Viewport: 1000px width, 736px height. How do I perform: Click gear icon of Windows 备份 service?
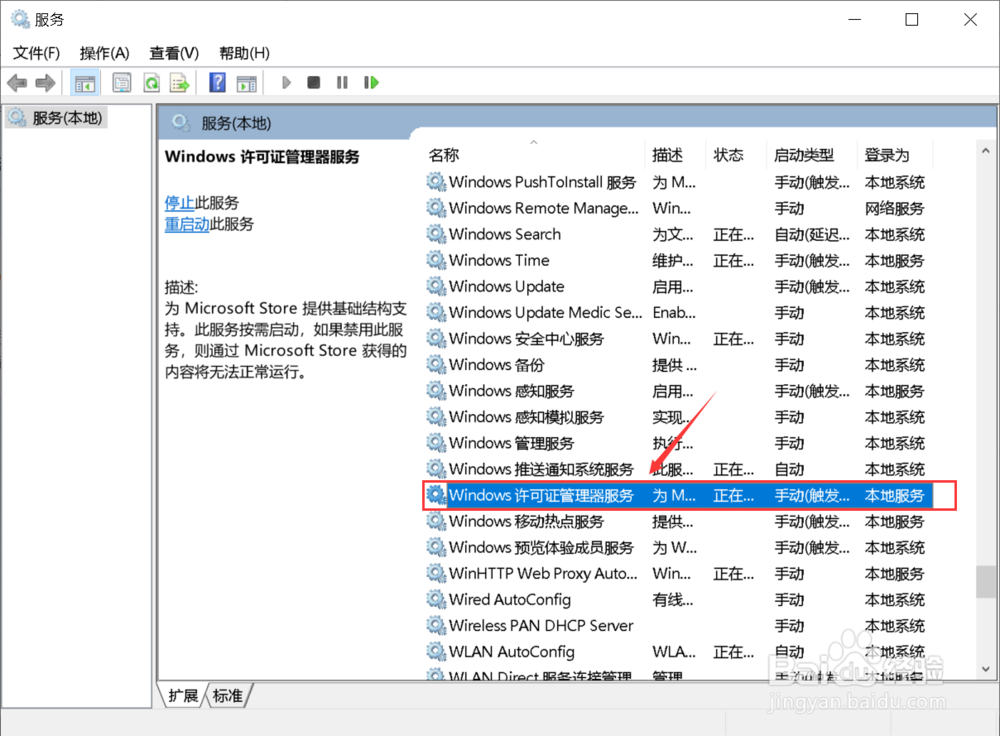click(436, 365)
